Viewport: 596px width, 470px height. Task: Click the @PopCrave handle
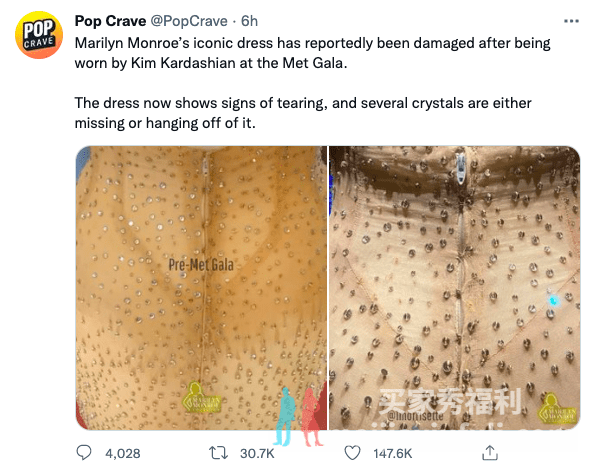point(189,21)
